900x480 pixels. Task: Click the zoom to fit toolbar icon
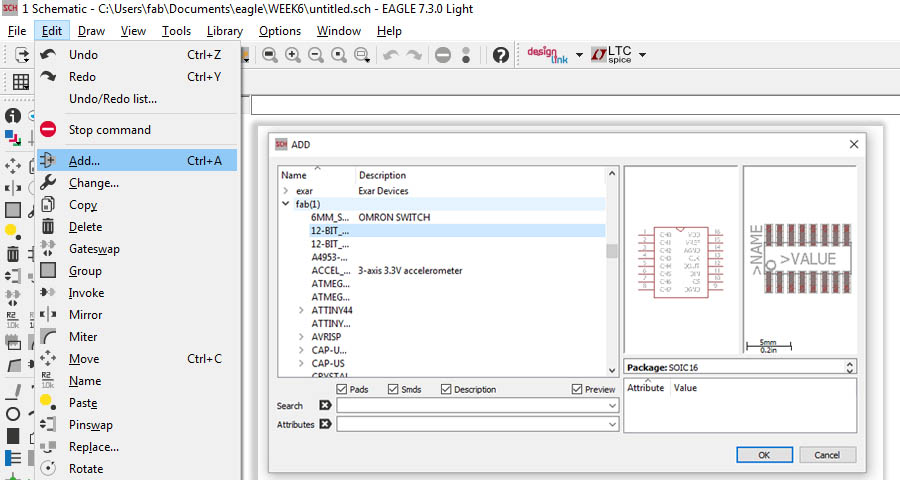[x=269, y=55]
